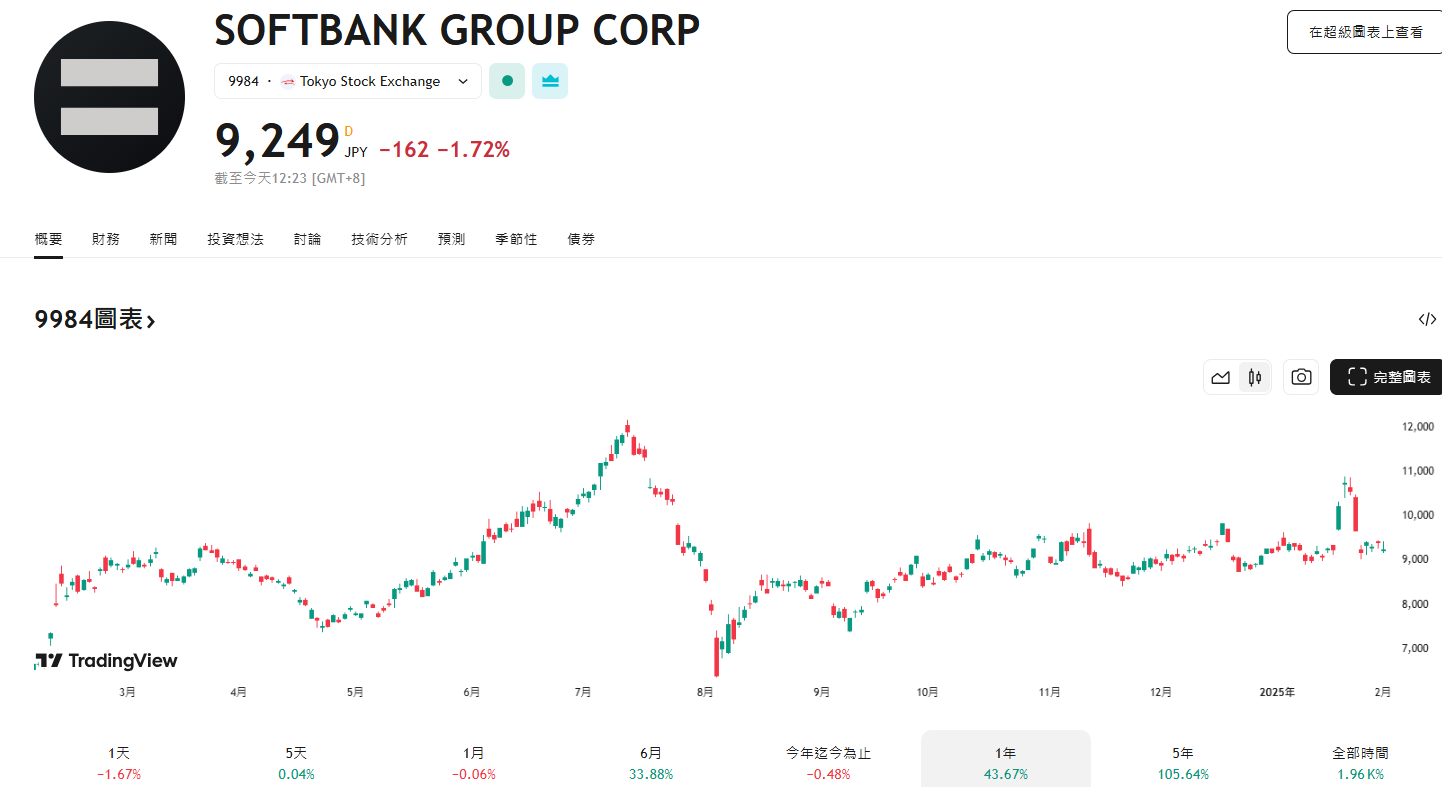1442x787 pixels.
Task: Switch to the 全部時間 range
Action: pyautogui.click(x=1360, y=762)
